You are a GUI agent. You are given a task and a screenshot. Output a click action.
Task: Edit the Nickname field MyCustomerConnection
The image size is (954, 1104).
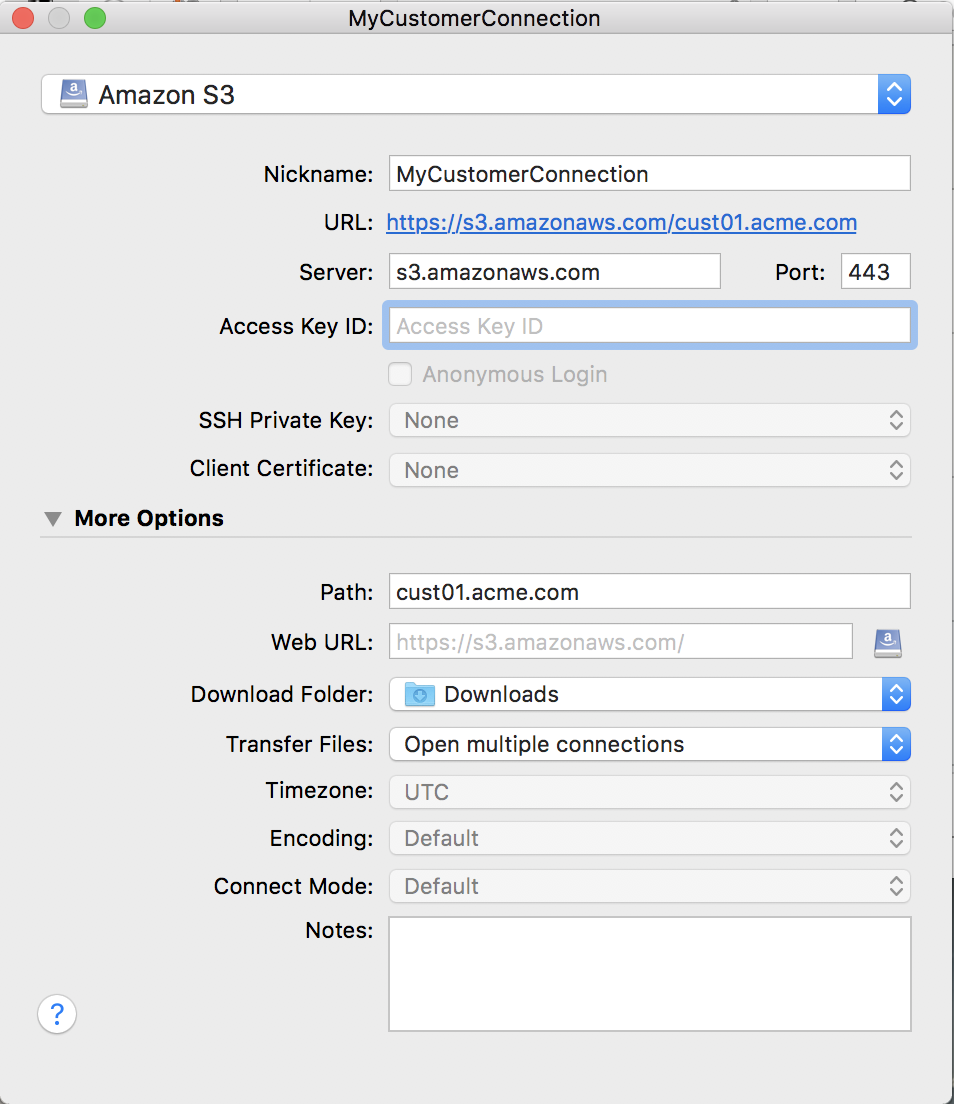pyautogui.click(x=649, y=173)
